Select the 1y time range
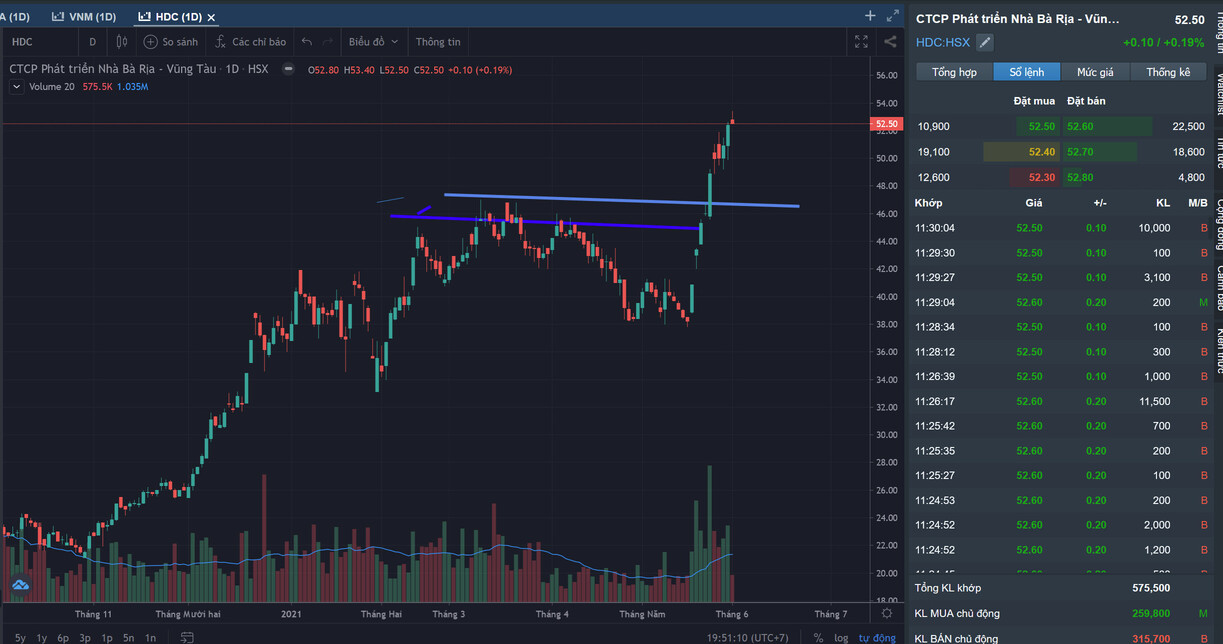Image resolution: width=1223 pixels, height=644 pixels. click(x=41, y=637)
